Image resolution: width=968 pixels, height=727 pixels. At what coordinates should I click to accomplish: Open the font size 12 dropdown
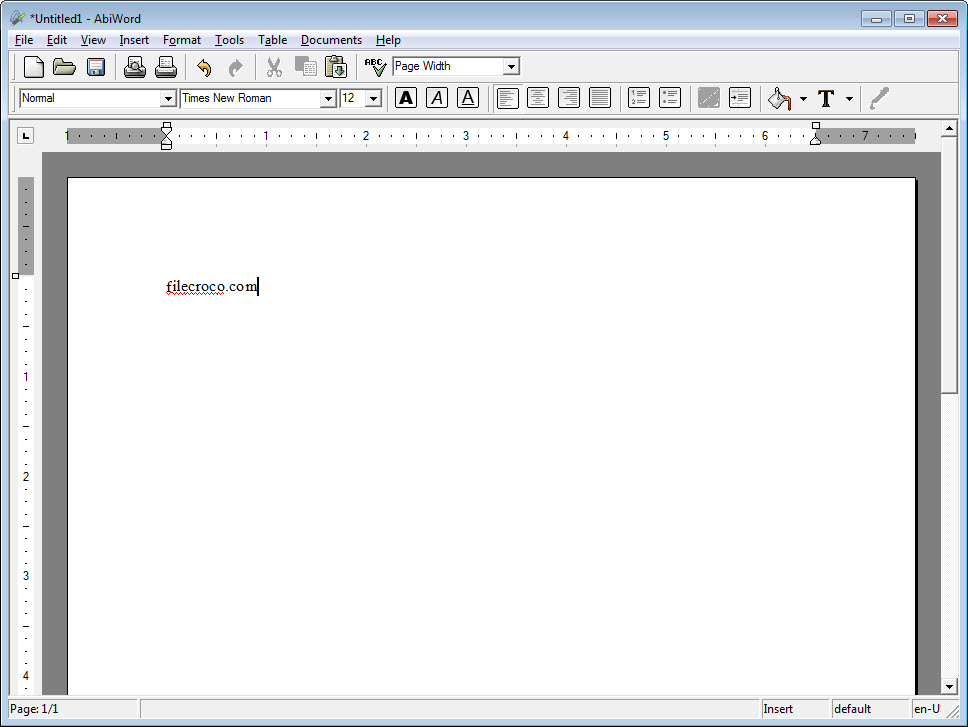(373, 98)
